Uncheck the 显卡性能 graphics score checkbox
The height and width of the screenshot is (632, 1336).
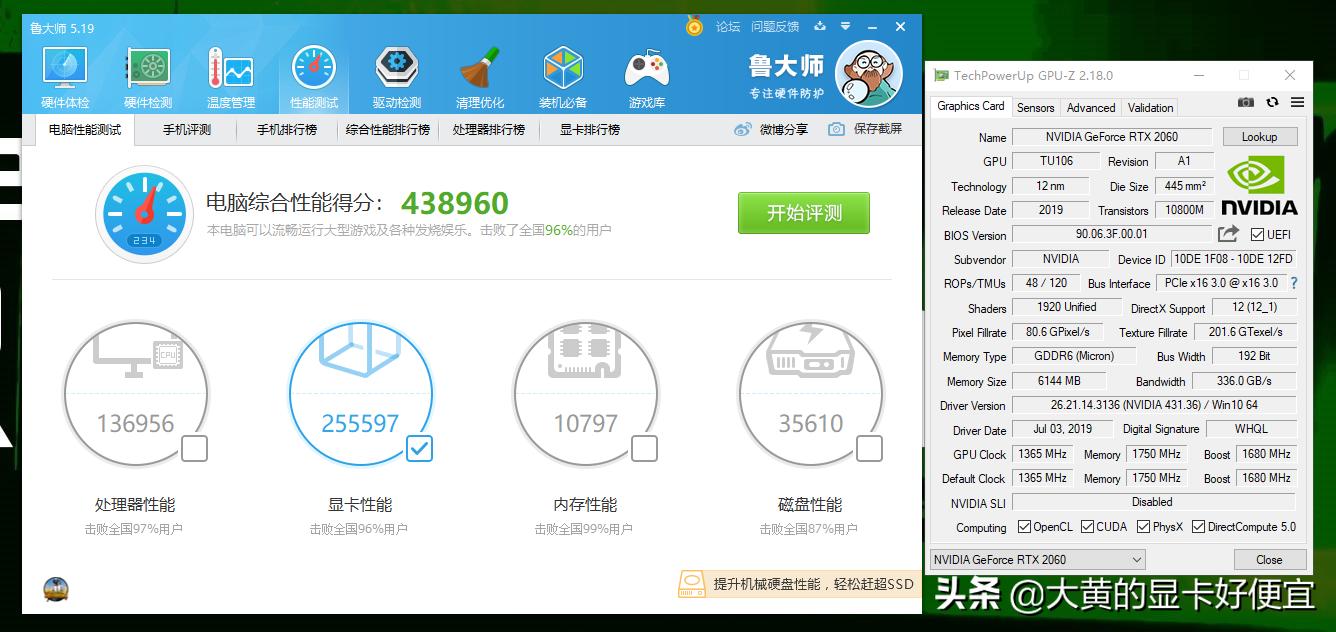(x=418, y=450)
